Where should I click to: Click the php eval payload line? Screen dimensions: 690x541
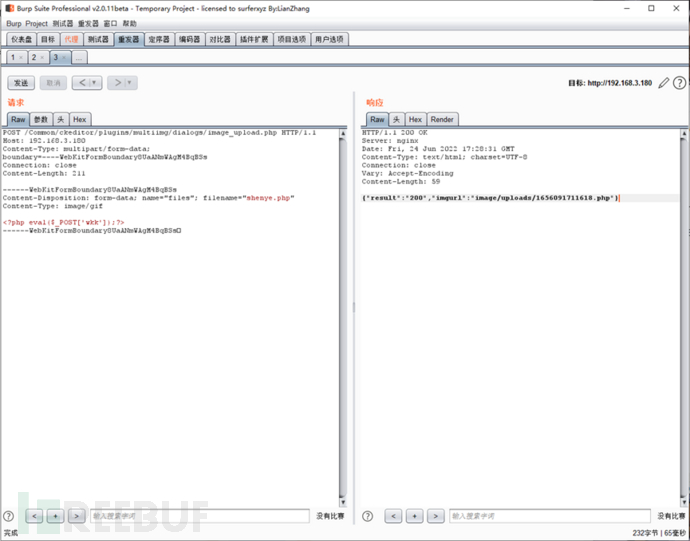coord(63,222)
